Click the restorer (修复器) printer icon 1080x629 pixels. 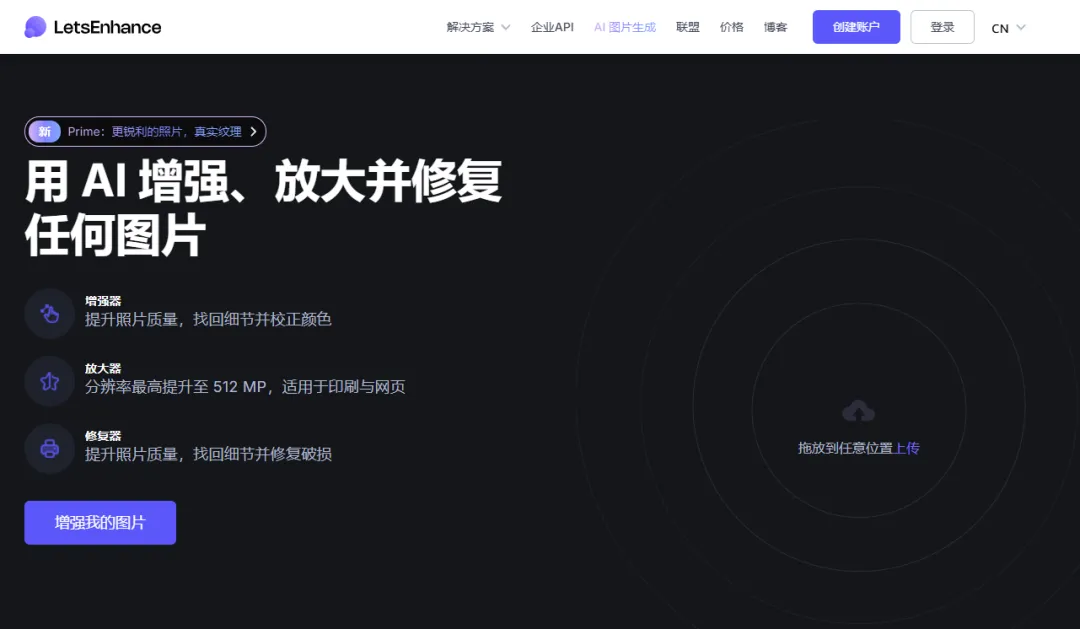[x=50, y=448]
